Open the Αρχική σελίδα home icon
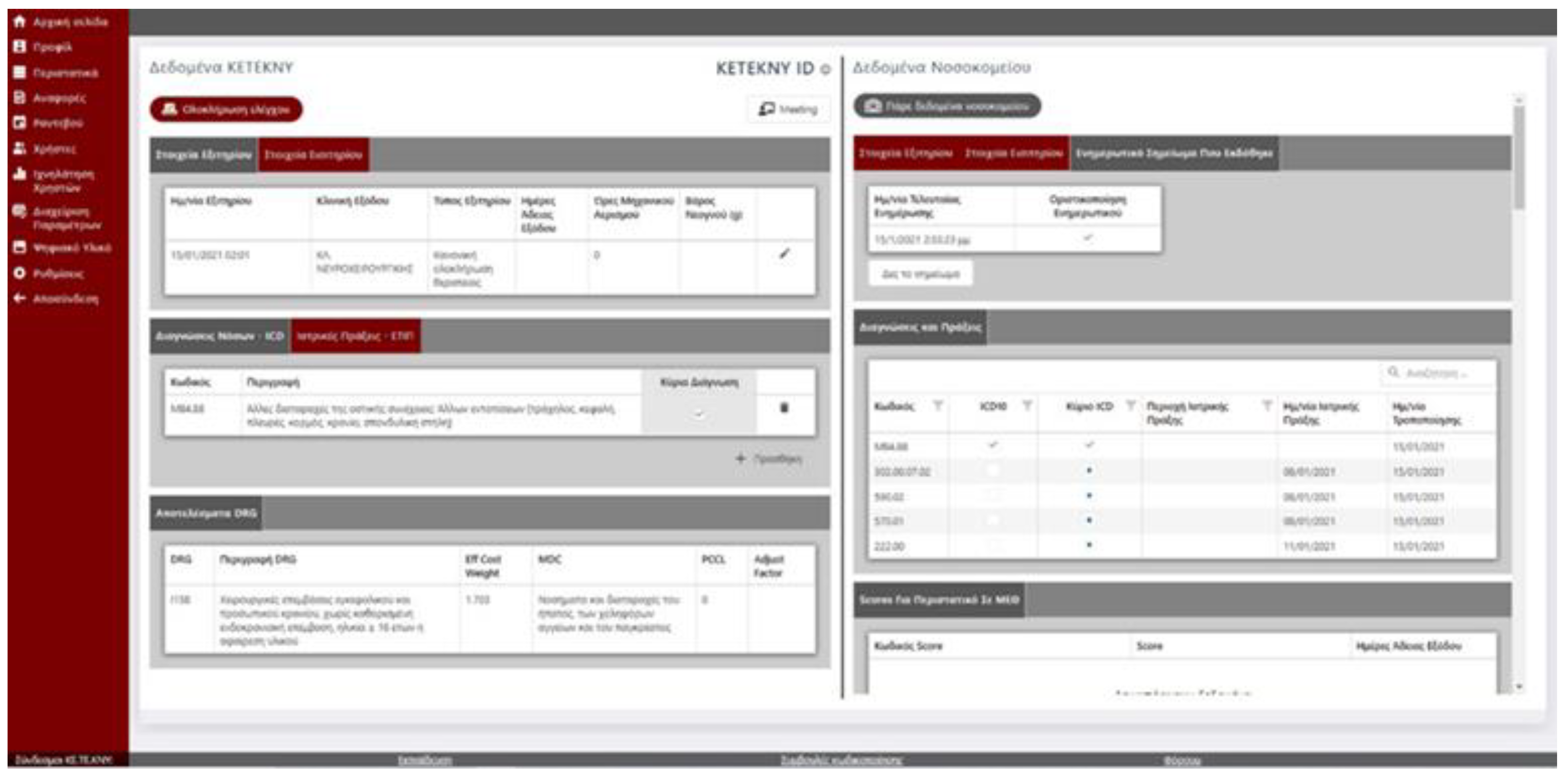The height and width of the screenshot is (782, 1568). (x=19, y=22)
